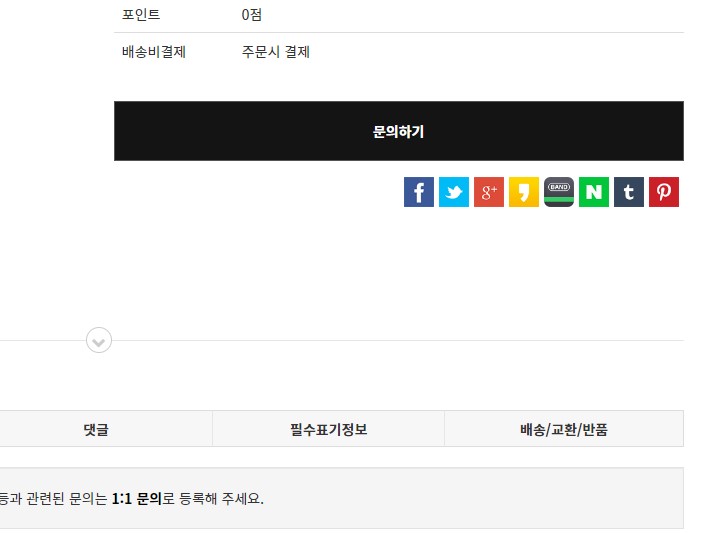
Task: Share this product on Facebook
Action: coord(418,192)
